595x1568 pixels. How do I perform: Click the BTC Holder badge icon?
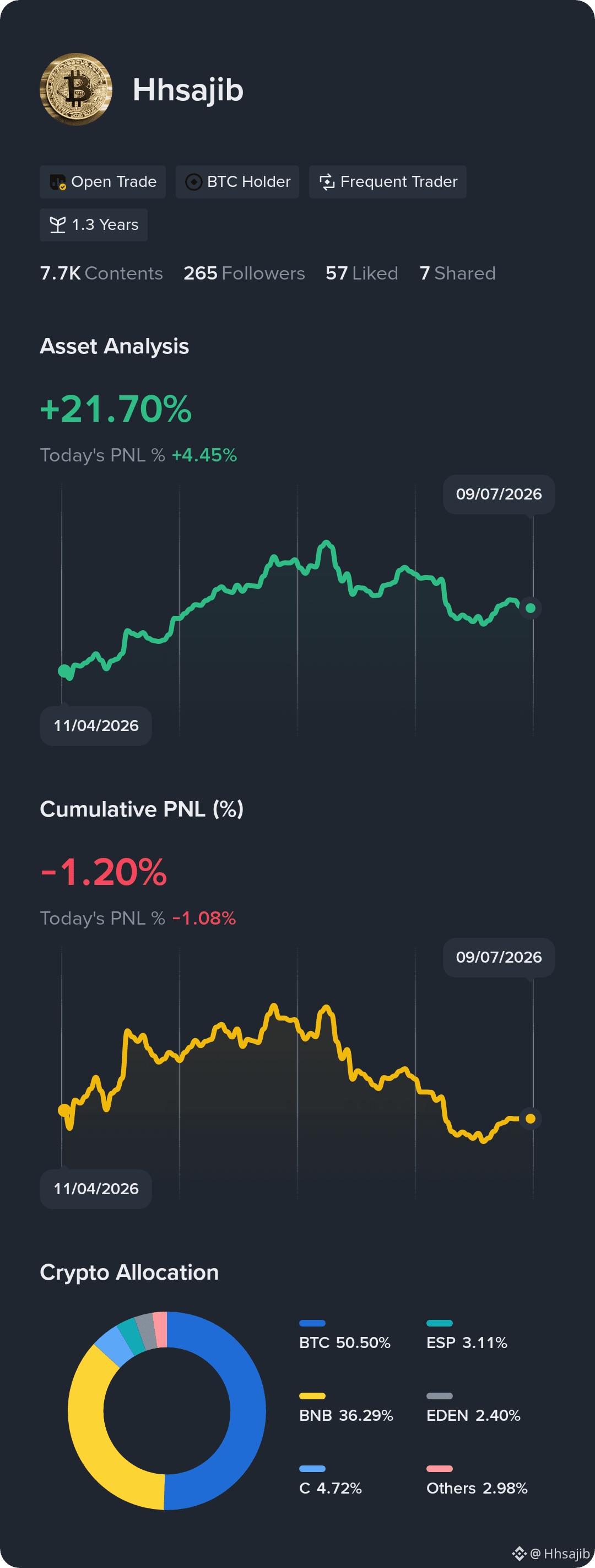coord(193,182)
